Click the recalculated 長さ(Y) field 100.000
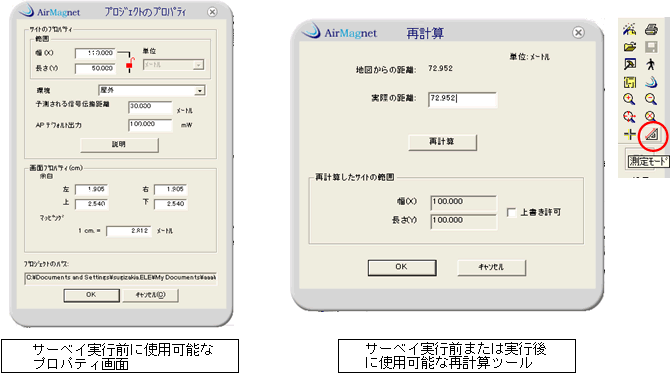 463,221
